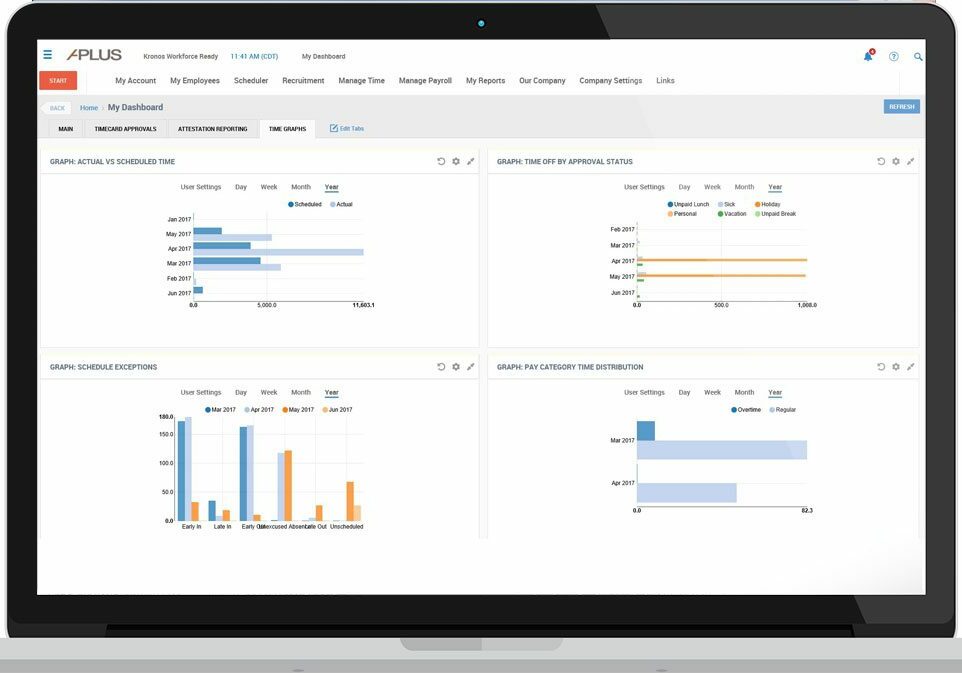Click the 11:41 AM (CDT) time link
962x673 pixels.
pyautogui.click(x=254, y=56)
